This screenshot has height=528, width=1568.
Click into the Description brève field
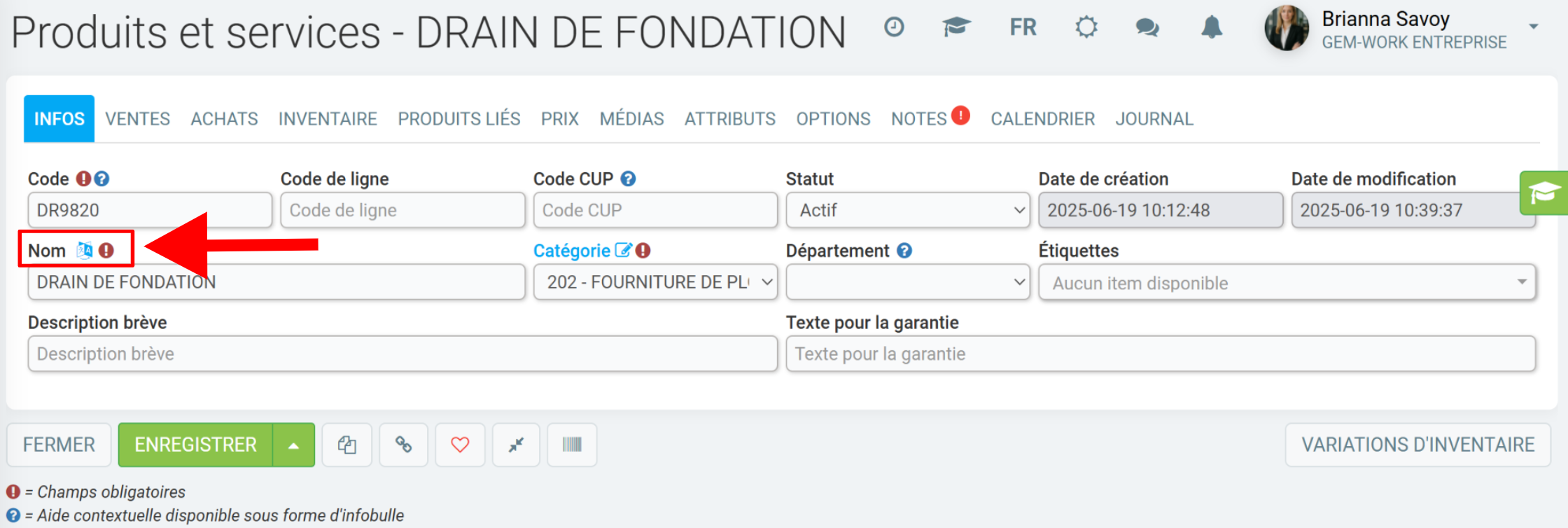point(402,354)
